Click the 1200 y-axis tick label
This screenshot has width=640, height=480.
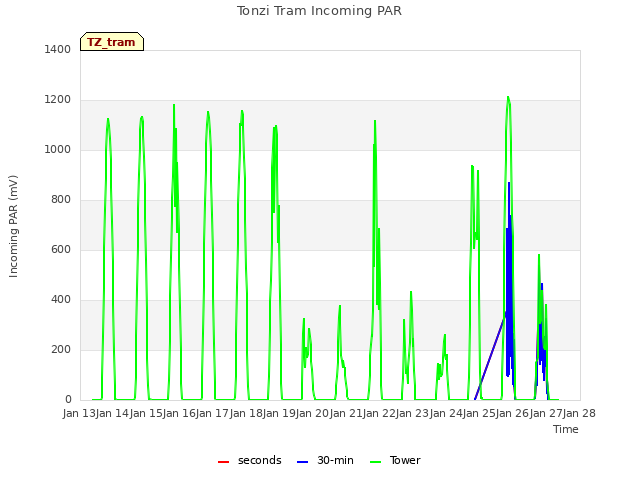[58, 100]
